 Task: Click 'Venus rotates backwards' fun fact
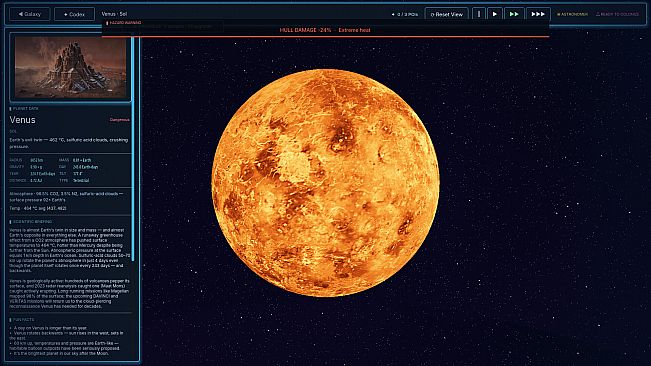point(66,335)
